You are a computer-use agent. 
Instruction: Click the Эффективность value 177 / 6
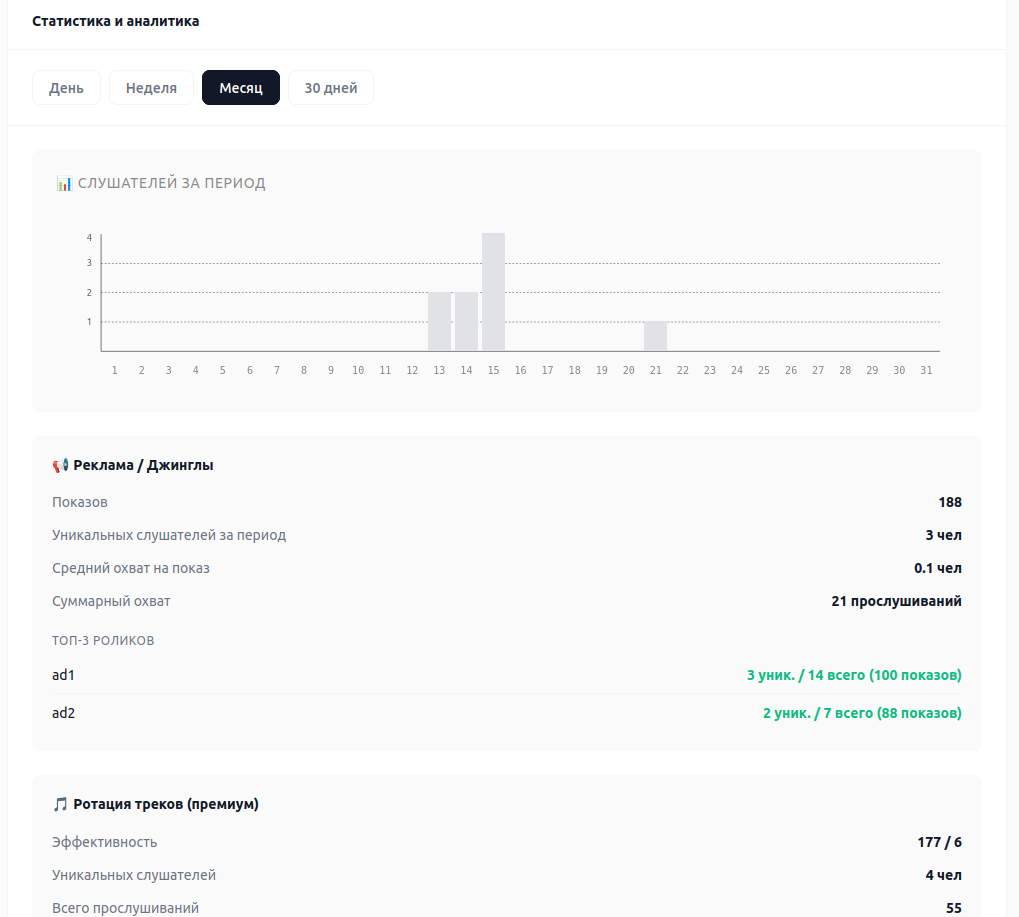pos(939,842)
